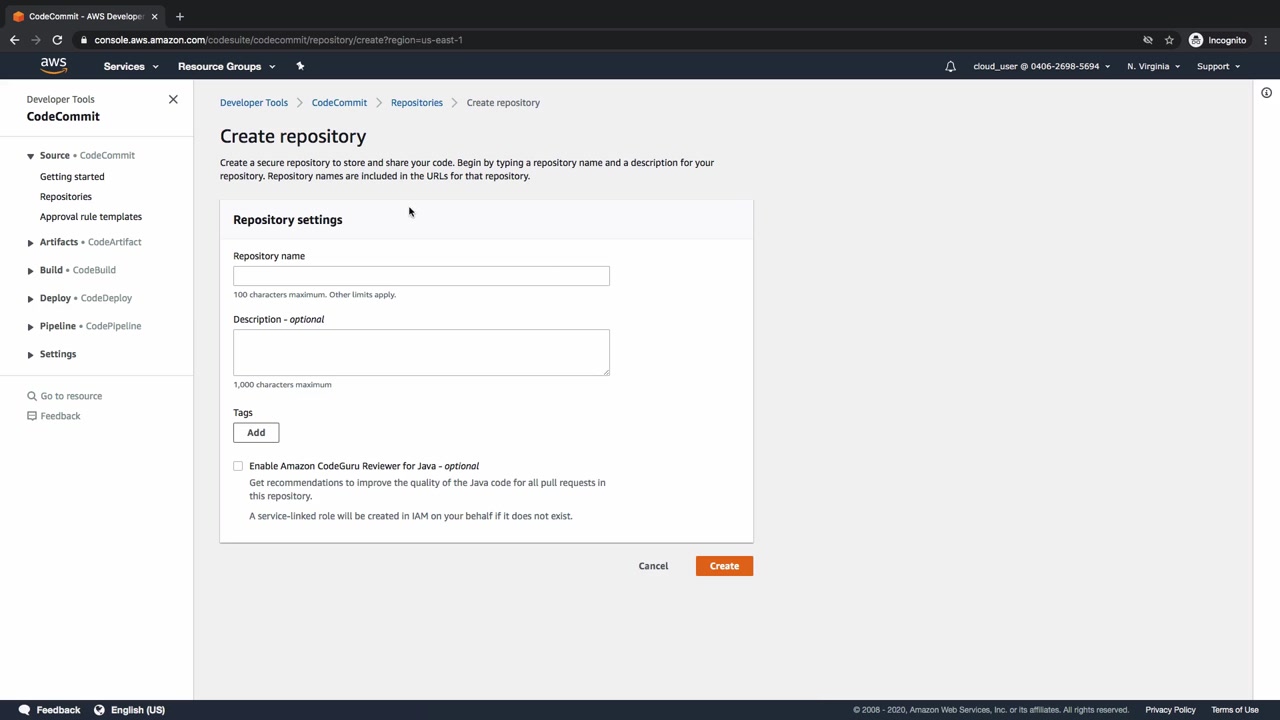Open the Privacy Policy footer link
This screenshot has height=720, width=1280.
coord(1170,710)
